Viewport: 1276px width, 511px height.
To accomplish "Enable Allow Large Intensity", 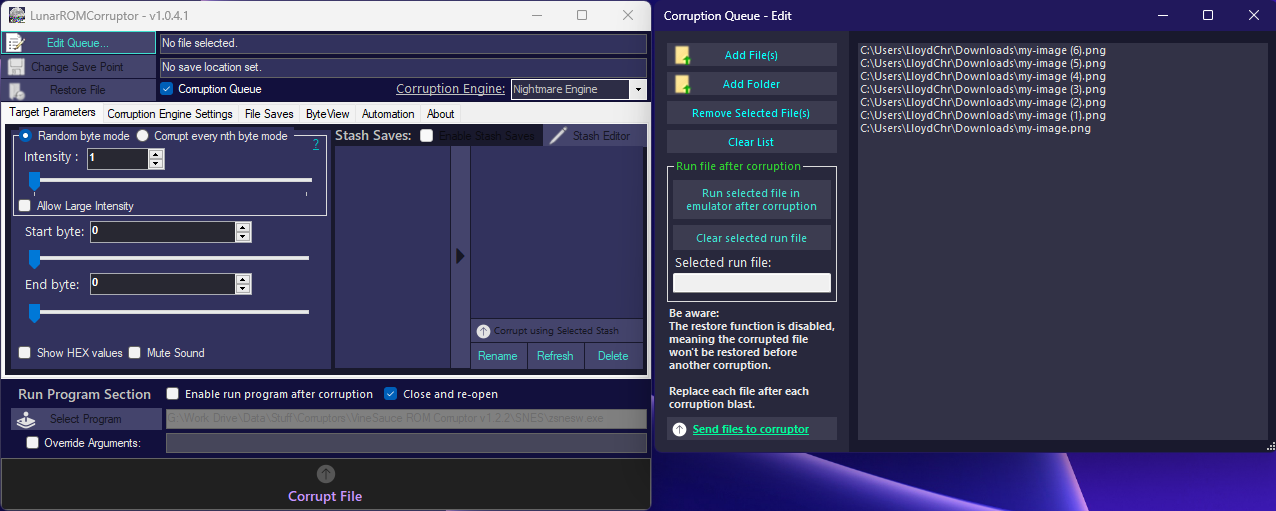I will point(25,206).
